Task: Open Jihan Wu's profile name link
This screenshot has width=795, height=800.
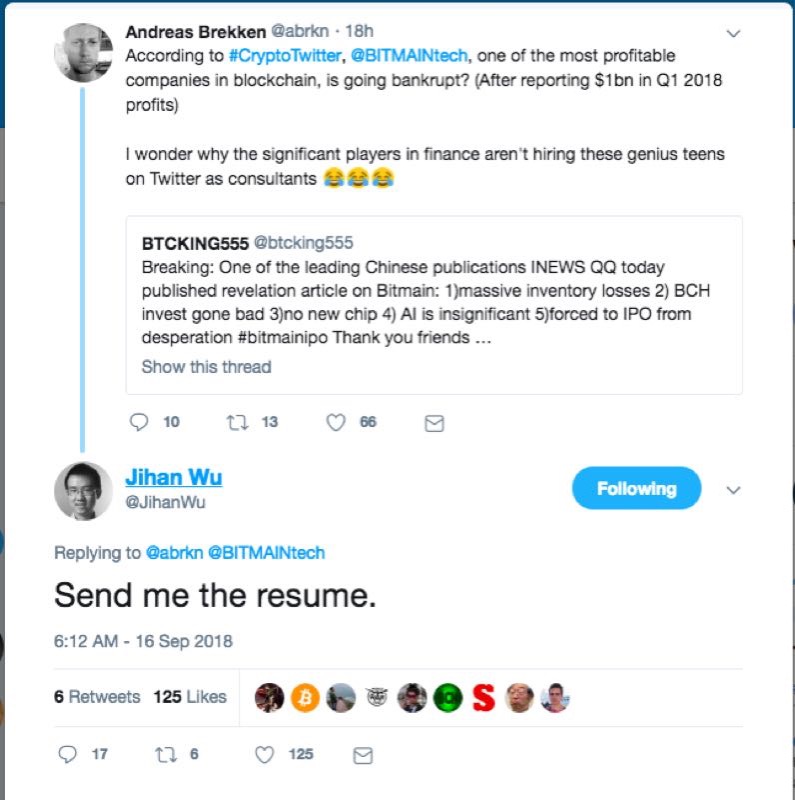Action: pyautogui.click(x=174, y=478)
